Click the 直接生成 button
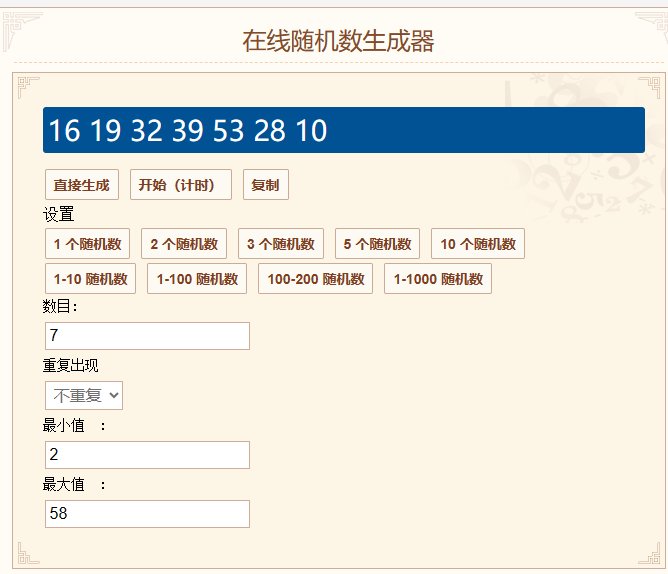This screenshot has width=668, height=574. [82, 185]
